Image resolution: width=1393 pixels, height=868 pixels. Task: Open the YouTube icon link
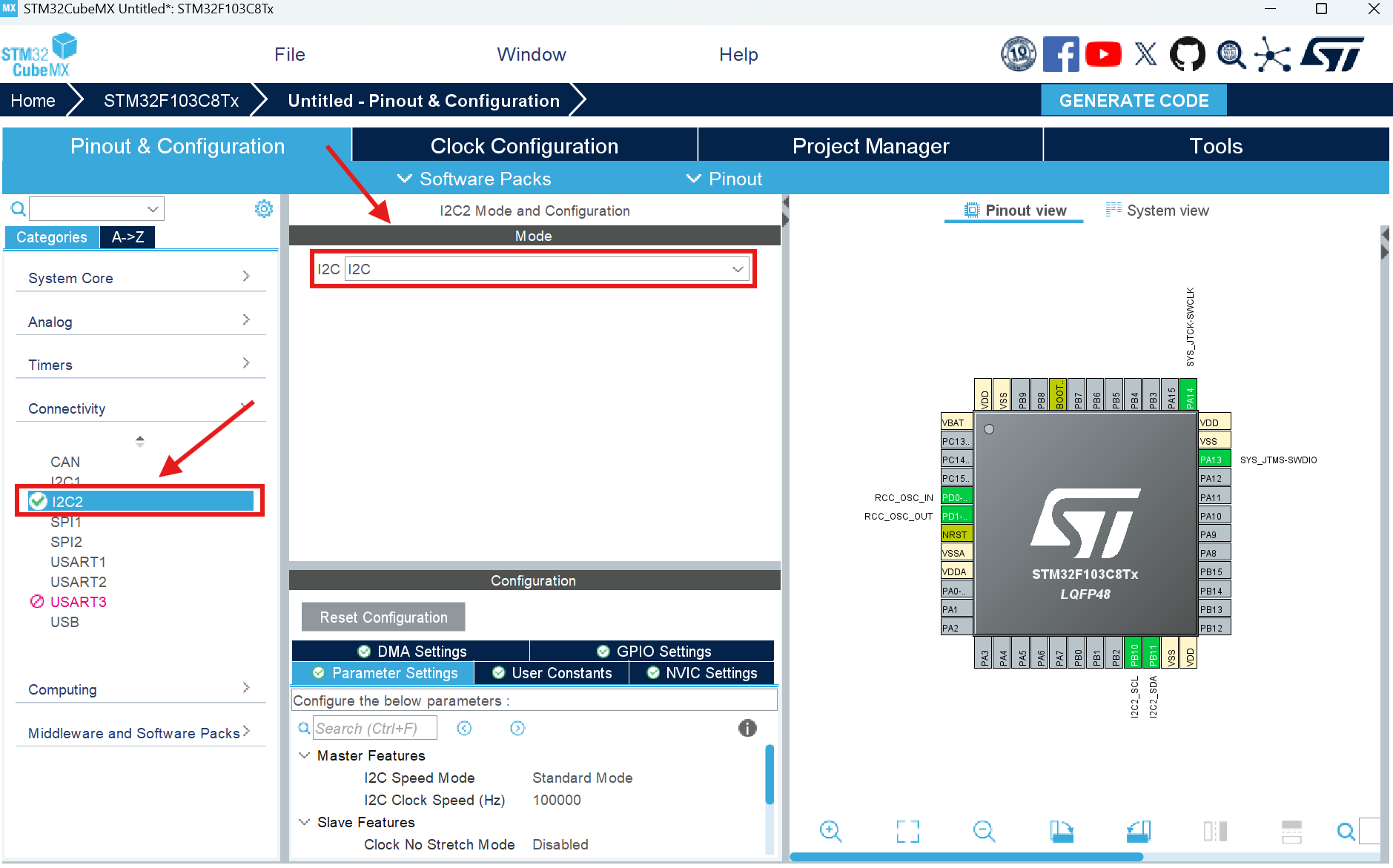click(x=1103, y=54)
